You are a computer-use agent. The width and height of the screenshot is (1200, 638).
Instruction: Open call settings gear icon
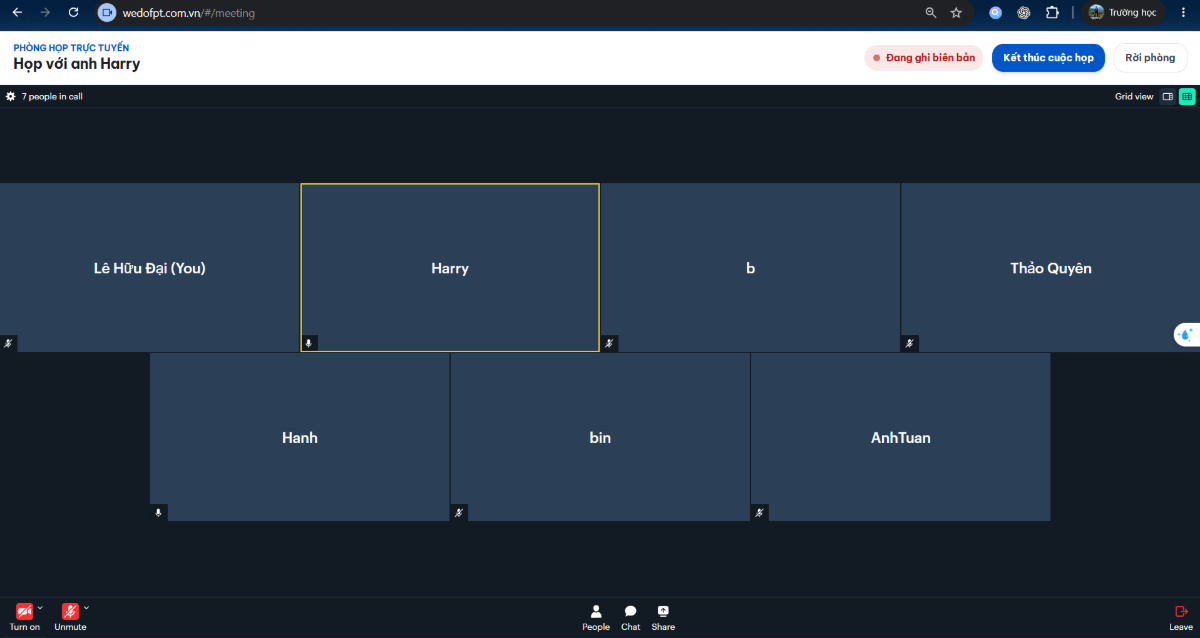point(11,96)
